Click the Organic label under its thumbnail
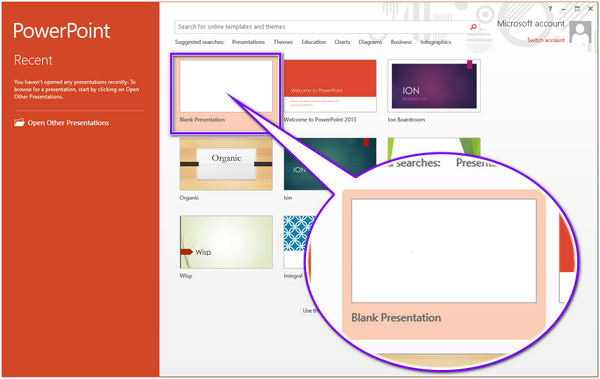 (189, 198)
